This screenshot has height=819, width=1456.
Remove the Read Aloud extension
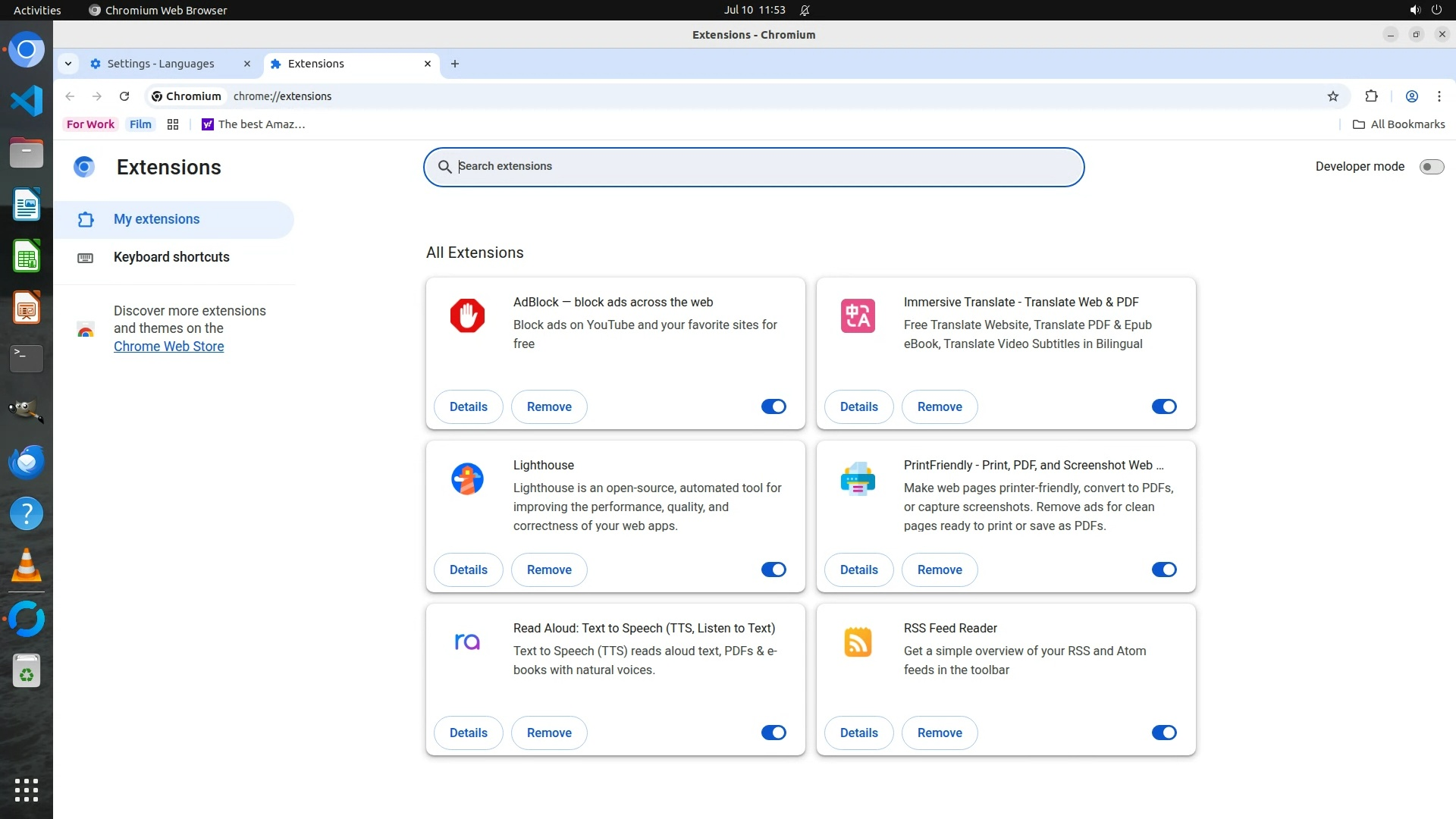pos(549,733)
